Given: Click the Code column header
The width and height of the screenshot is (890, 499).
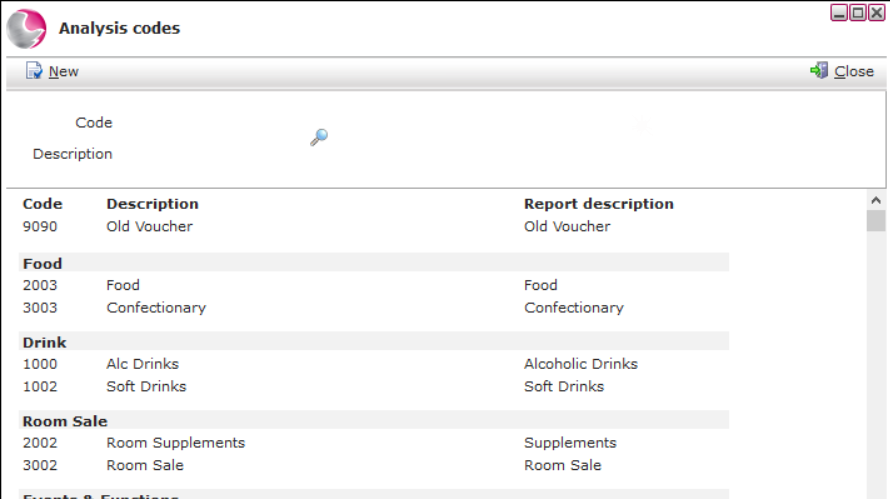Looking at the screenshot, I should (x=43, y=204).
